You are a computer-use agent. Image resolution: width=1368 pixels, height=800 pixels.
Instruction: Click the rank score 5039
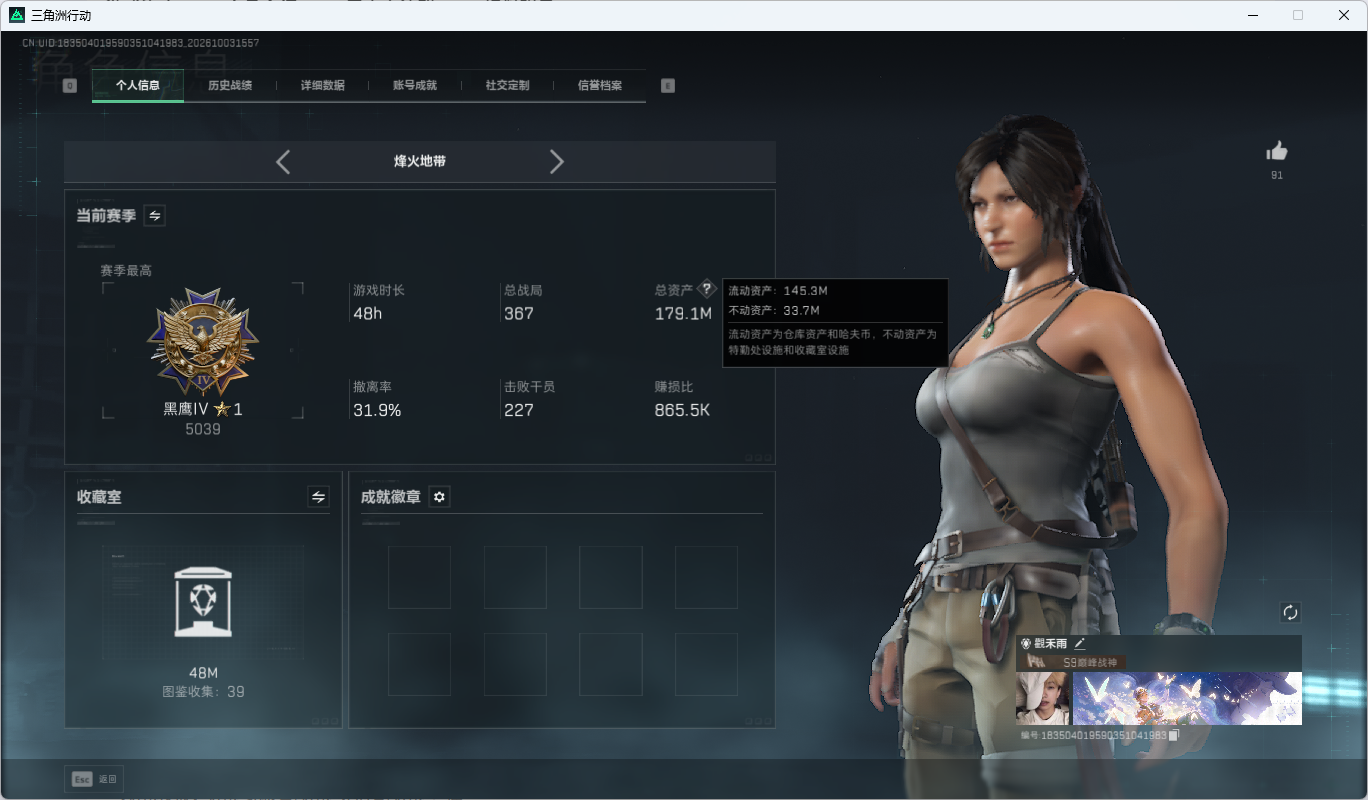203,430
